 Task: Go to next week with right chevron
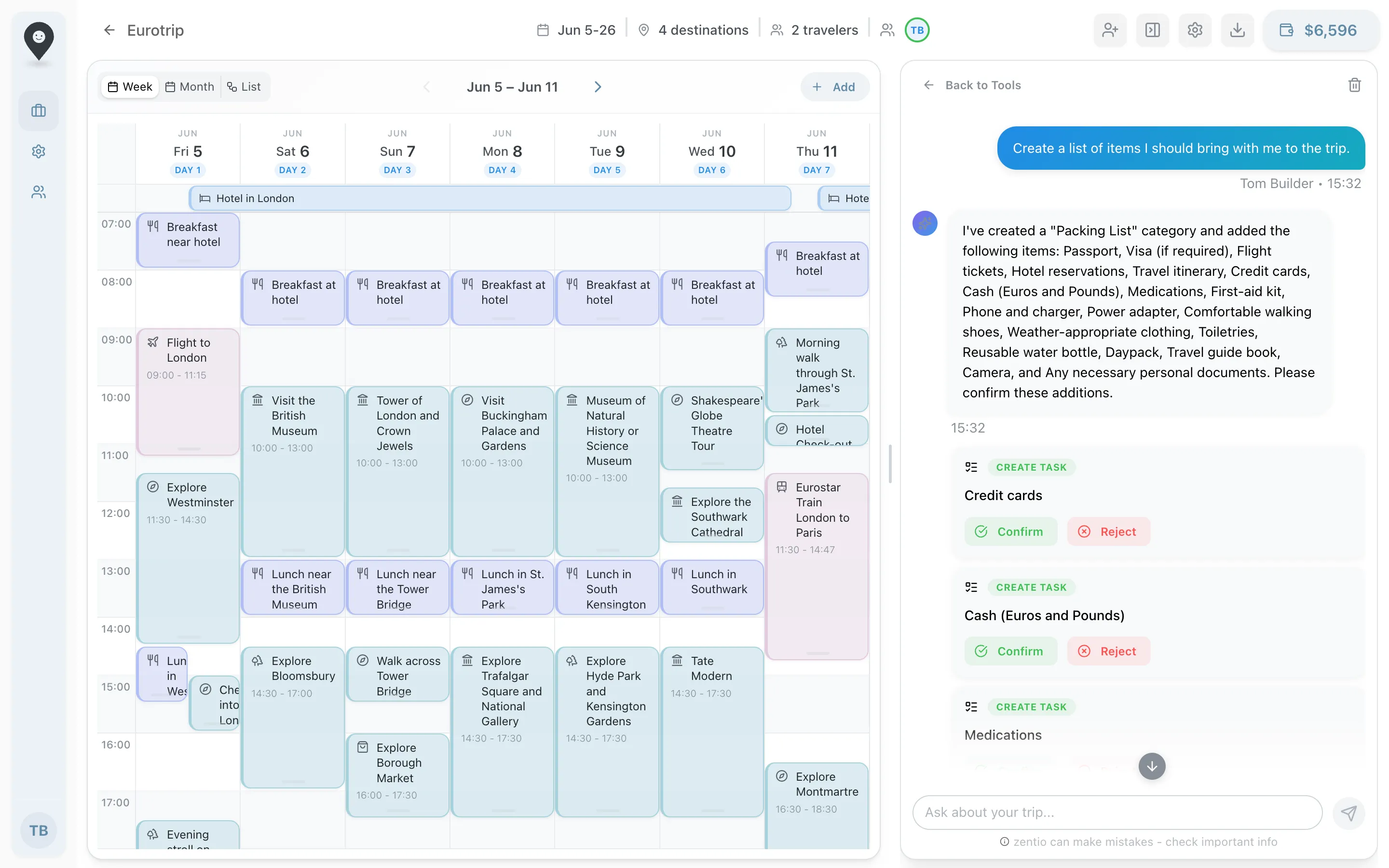click(x=598, y=87)
